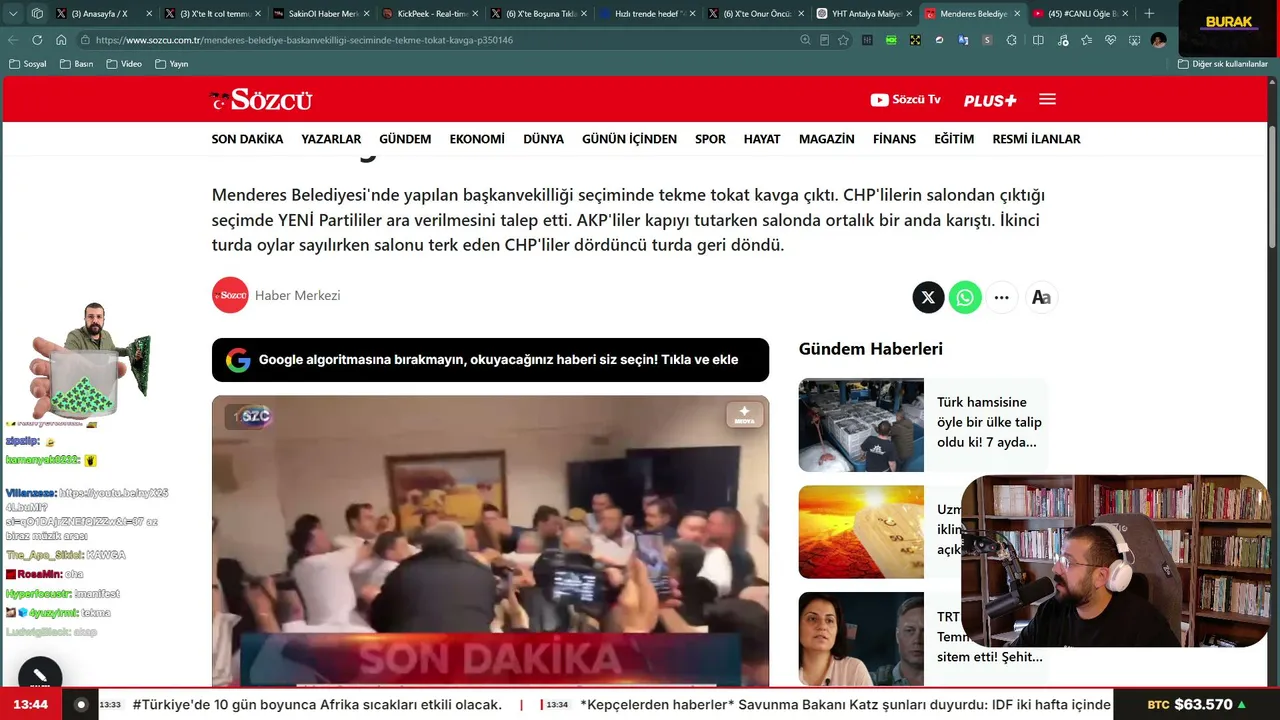Open the favorites list star icon
Viewport: 1280px width, 720px height.
(x=1086, y=40)
